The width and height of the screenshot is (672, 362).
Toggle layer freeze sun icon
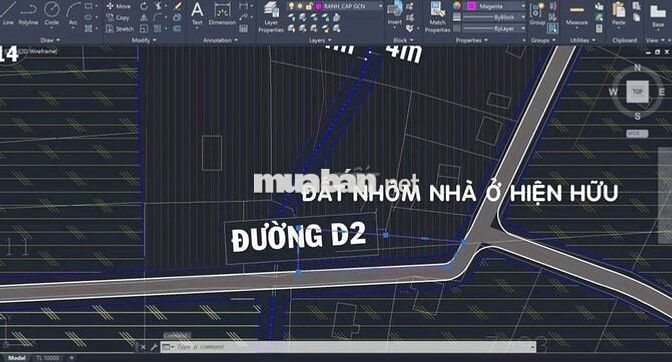300,6
